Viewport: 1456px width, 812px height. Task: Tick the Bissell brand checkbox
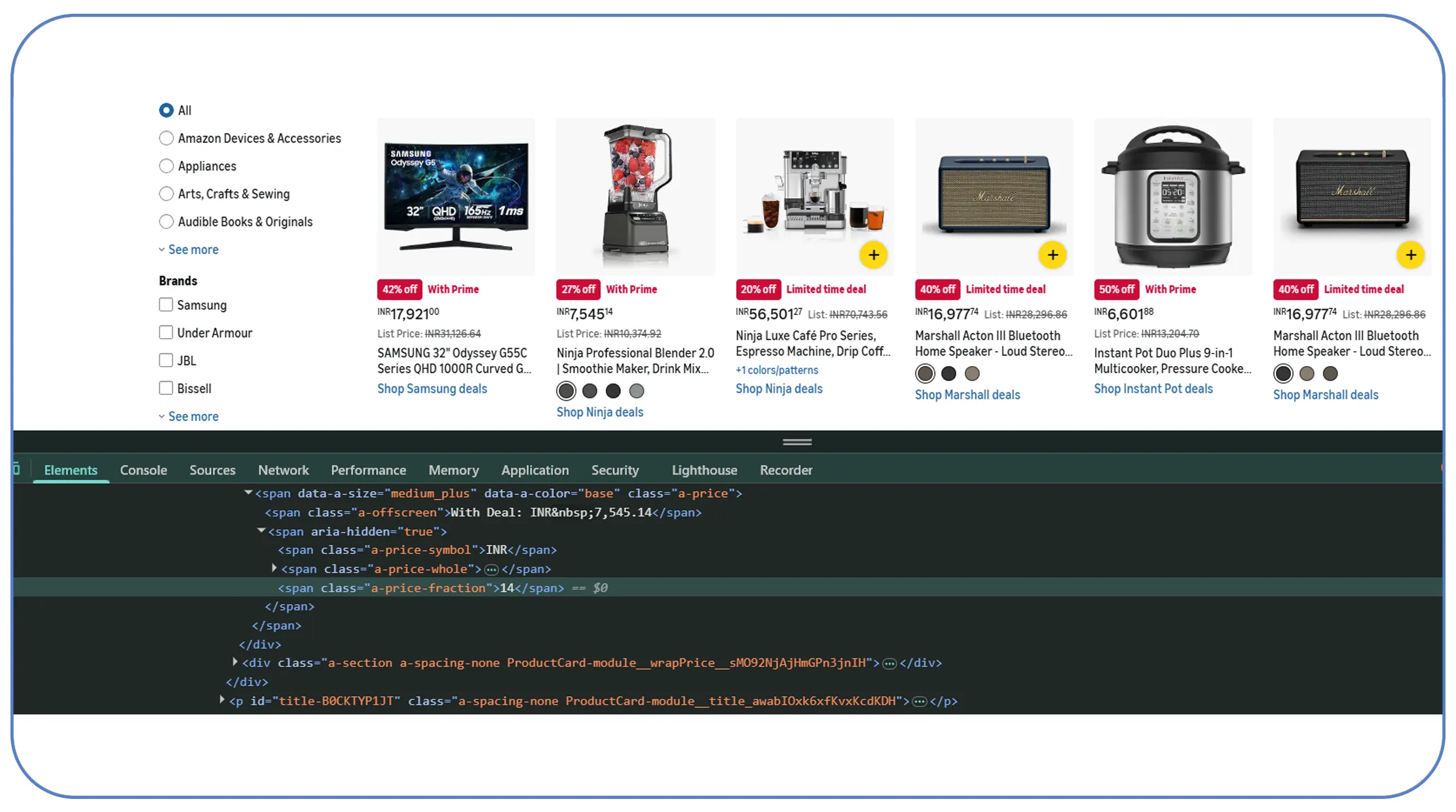[x=166, y=388]
